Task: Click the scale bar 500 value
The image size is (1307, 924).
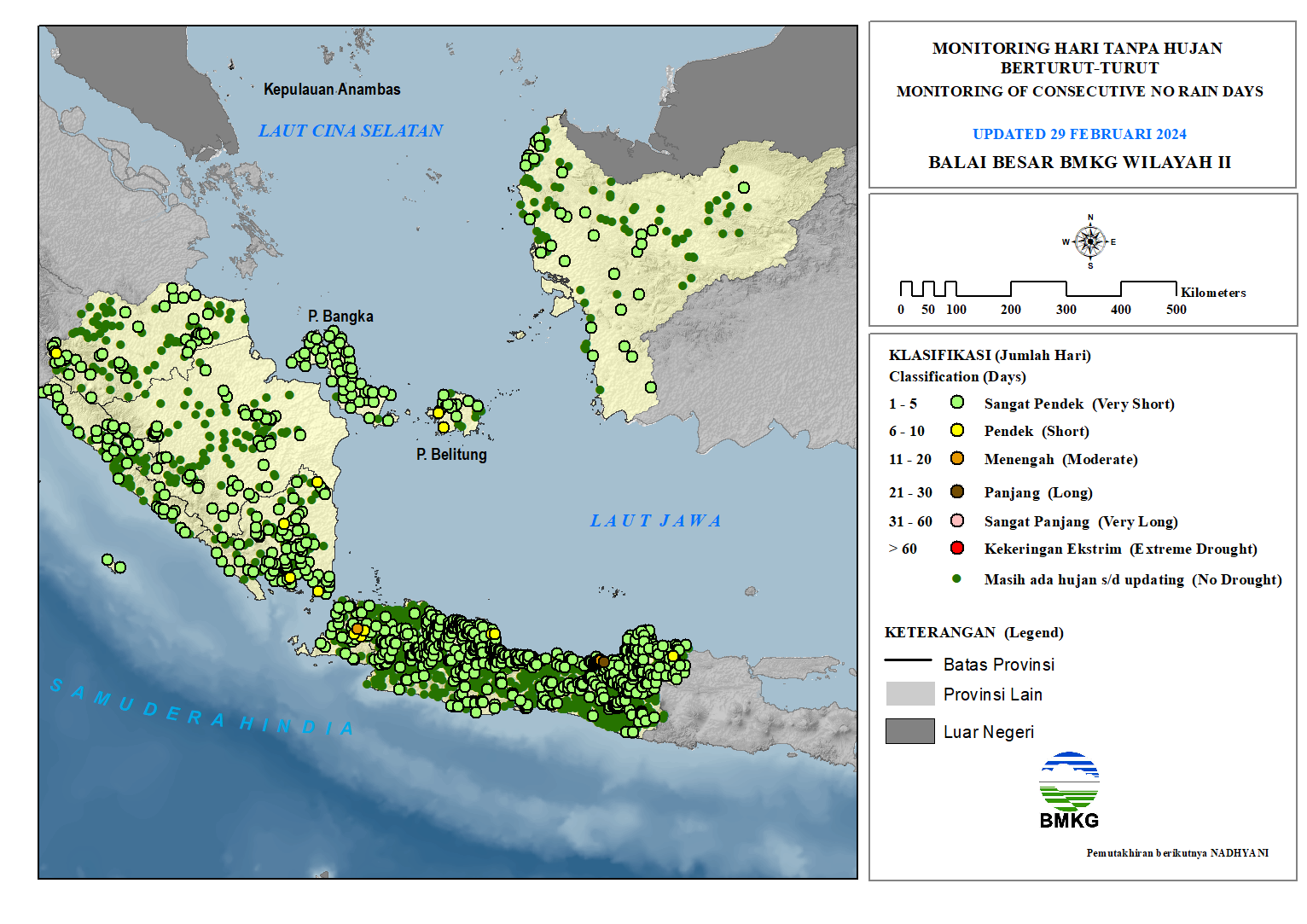Action: click(1176, 310)
